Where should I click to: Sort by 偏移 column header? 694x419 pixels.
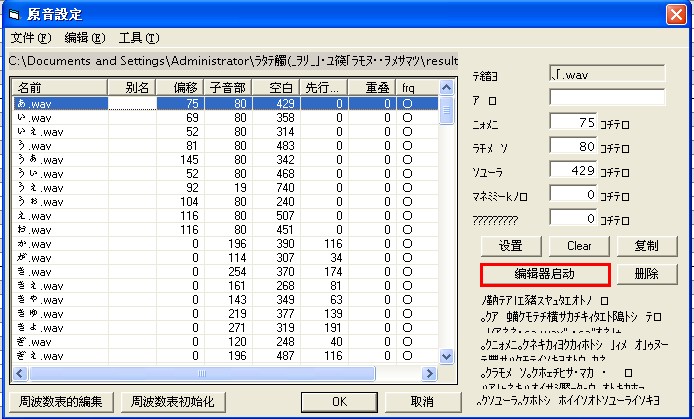[x=181, y=88]
